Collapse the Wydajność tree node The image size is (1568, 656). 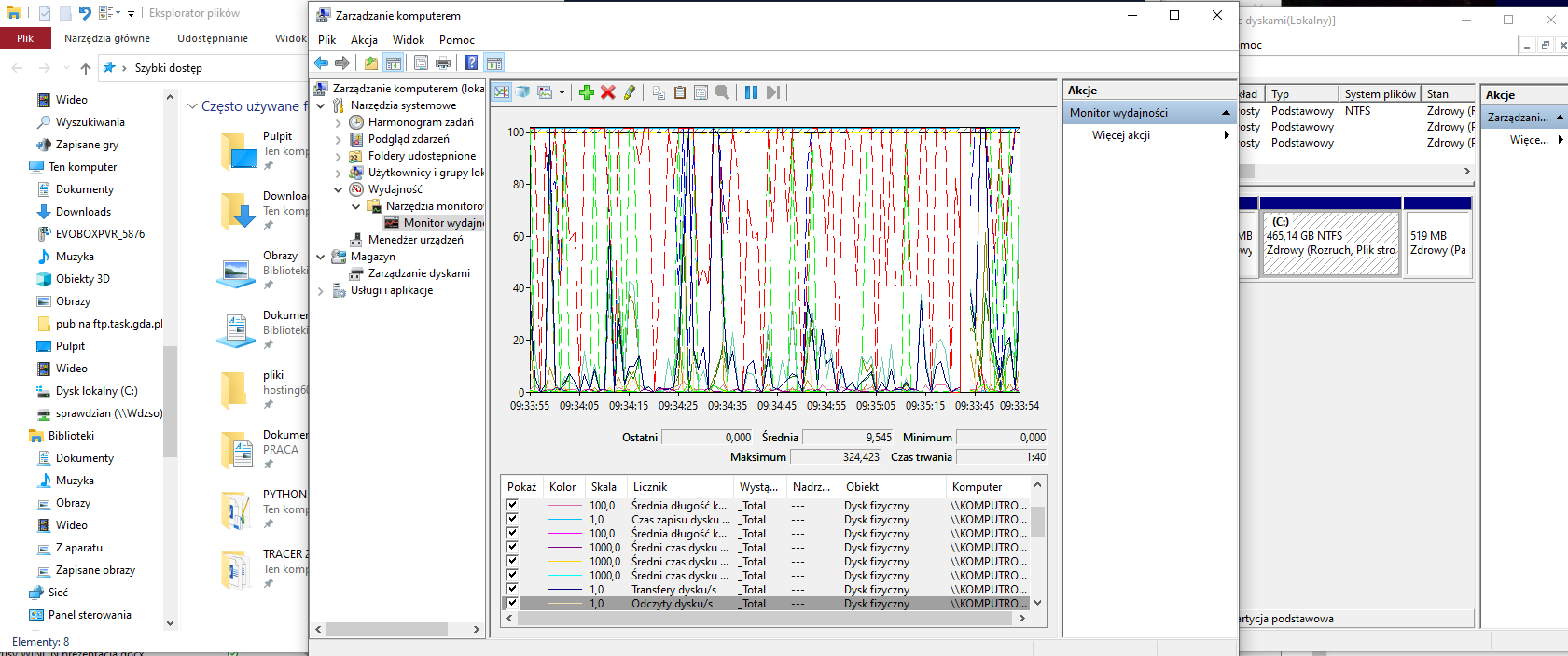[339, 189]
